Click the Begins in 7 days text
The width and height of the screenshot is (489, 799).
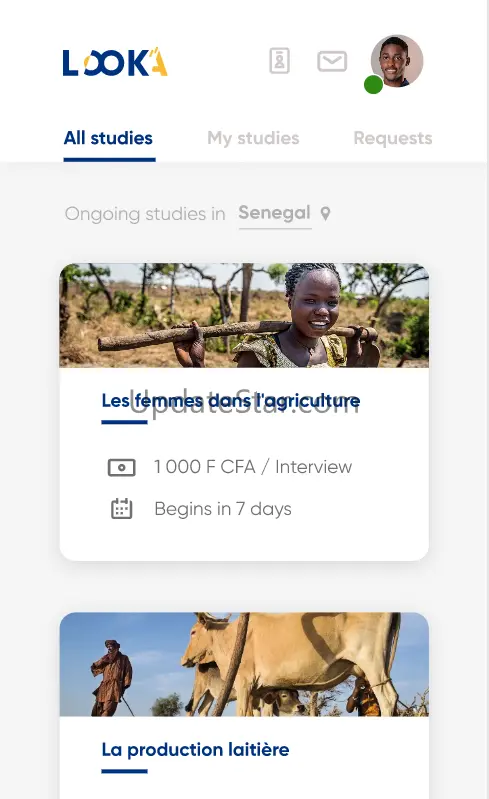(223, 509)
